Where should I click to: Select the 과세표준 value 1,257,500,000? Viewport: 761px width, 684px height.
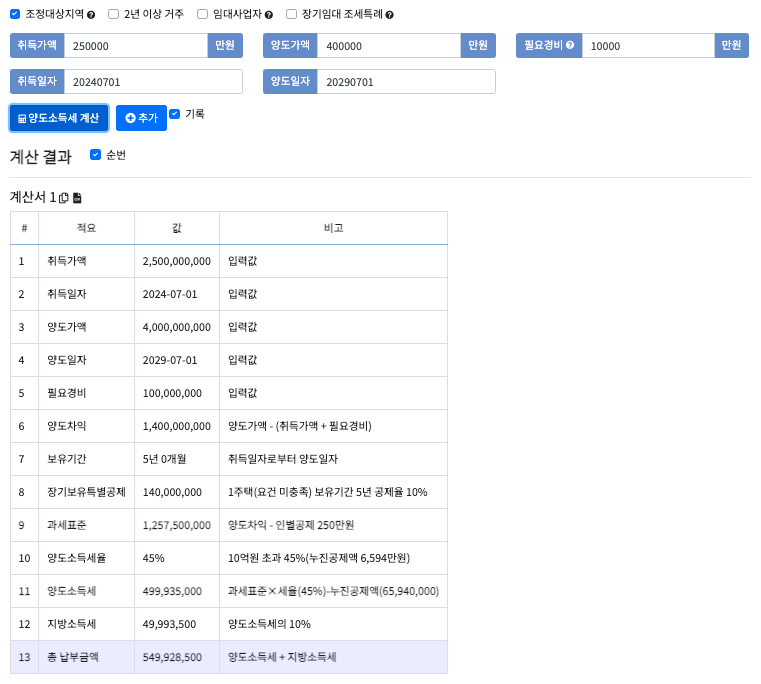tap(177, 525)
